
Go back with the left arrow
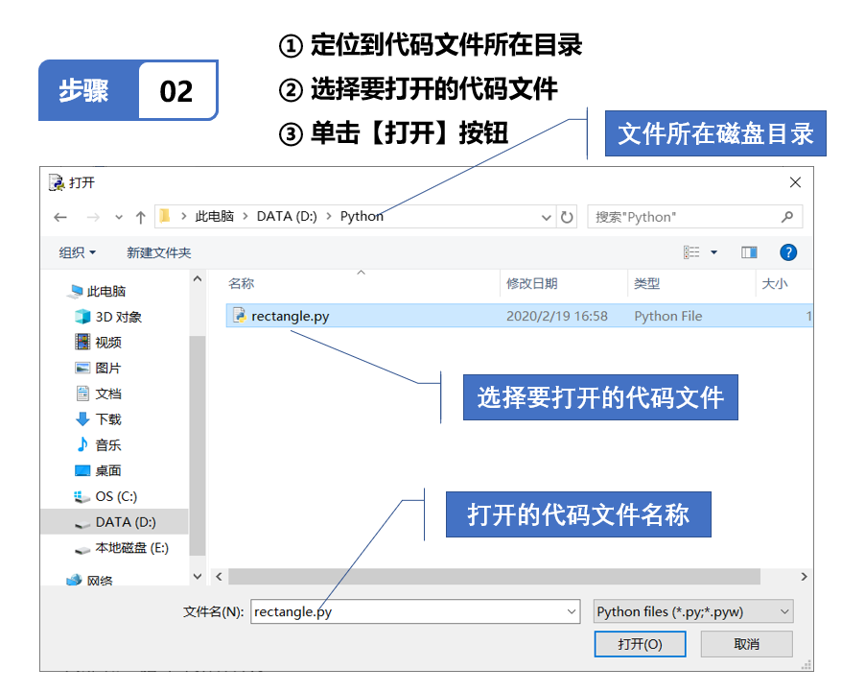click(61, 217)
